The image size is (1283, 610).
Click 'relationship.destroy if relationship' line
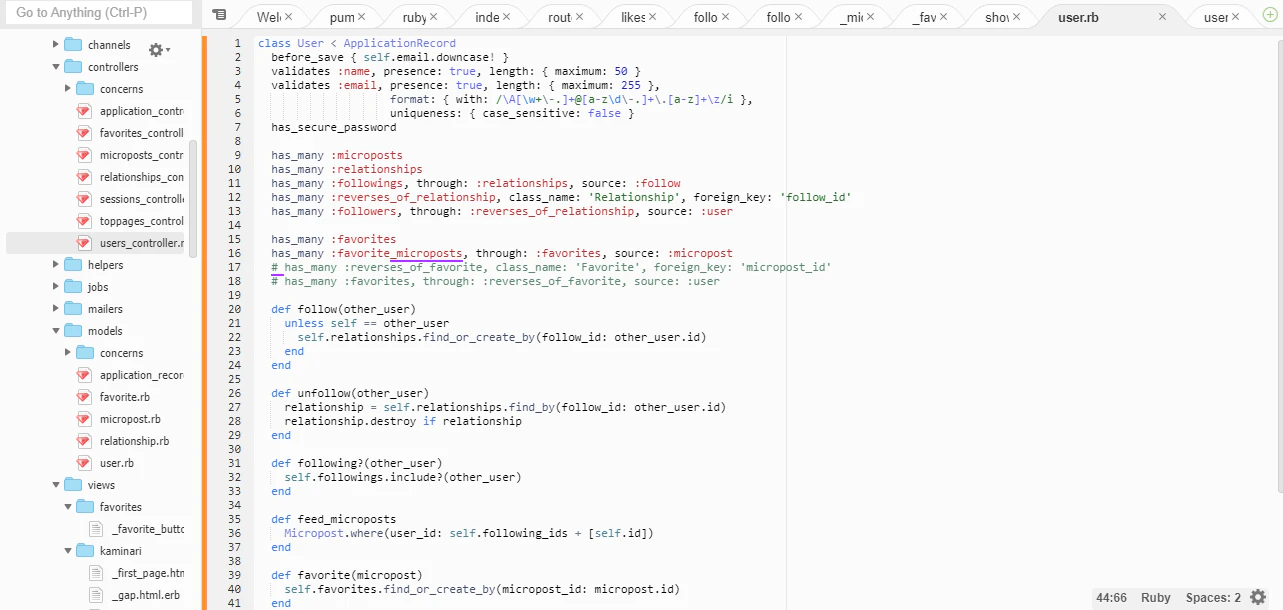pos(403,421)
